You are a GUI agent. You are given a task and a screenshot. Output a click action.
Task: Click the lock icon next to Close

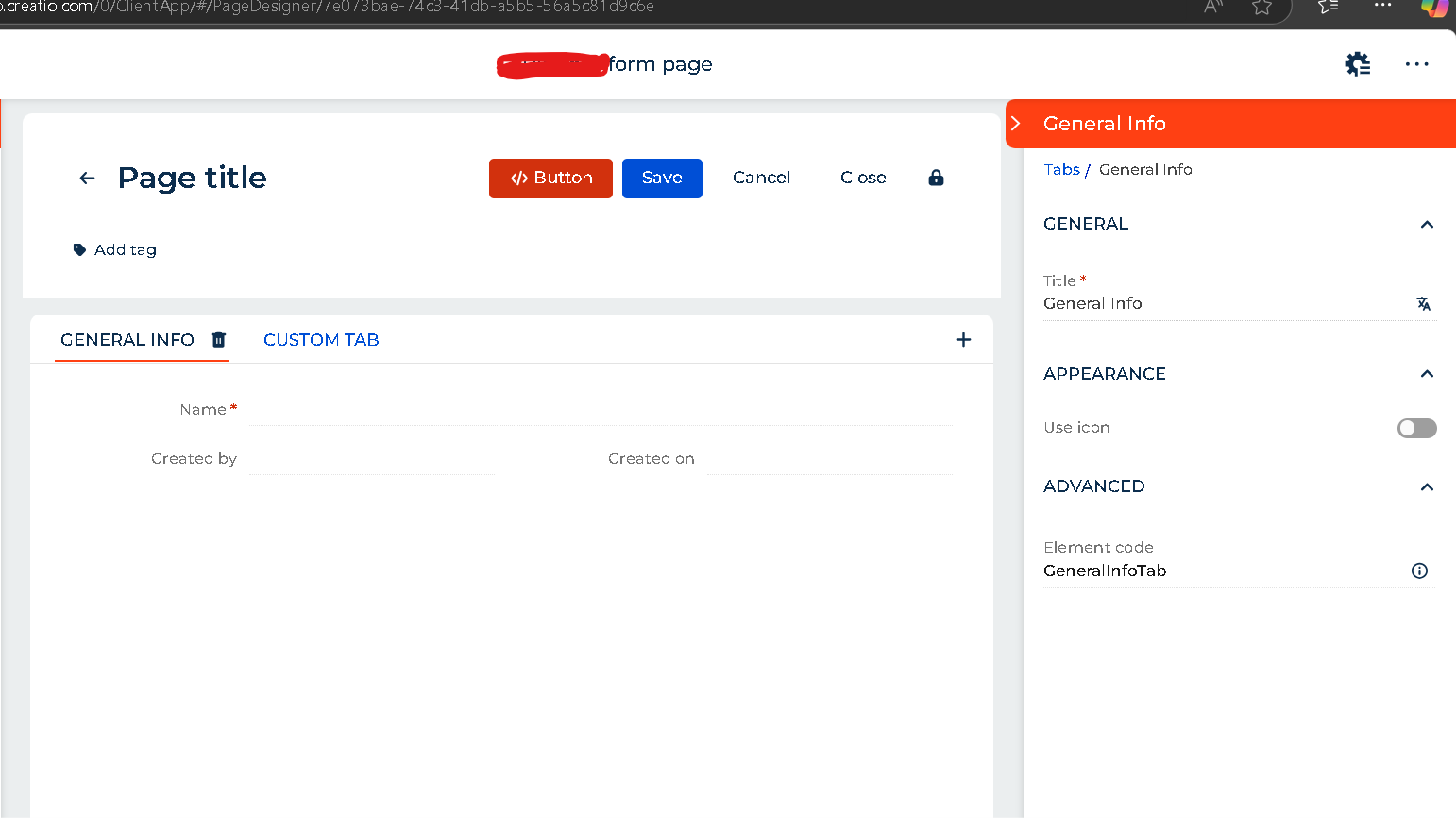(x=936, y=178)
